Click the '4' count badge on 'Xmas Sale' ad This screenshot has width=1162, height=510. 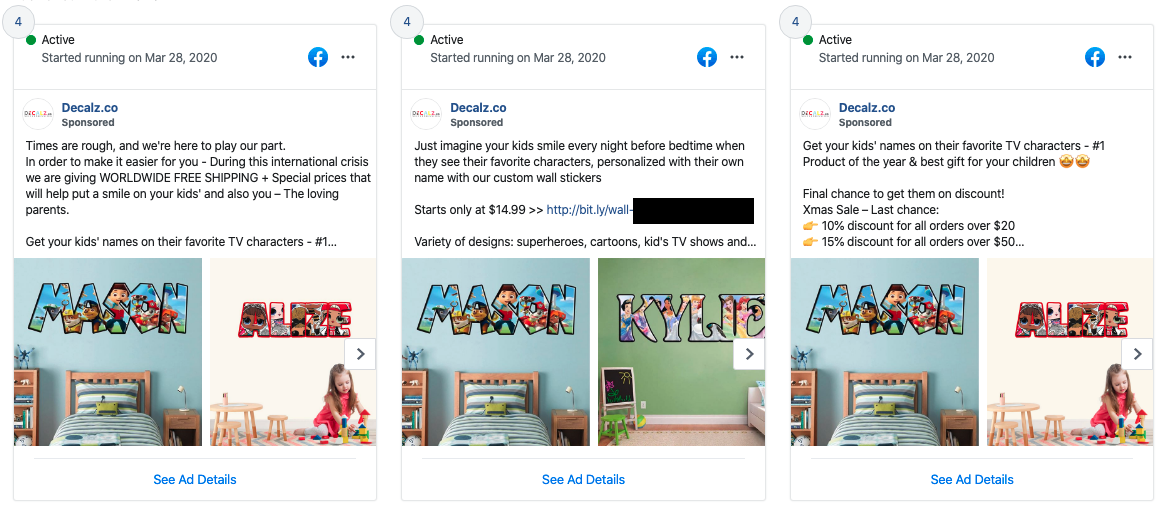(x=795, y=22)
